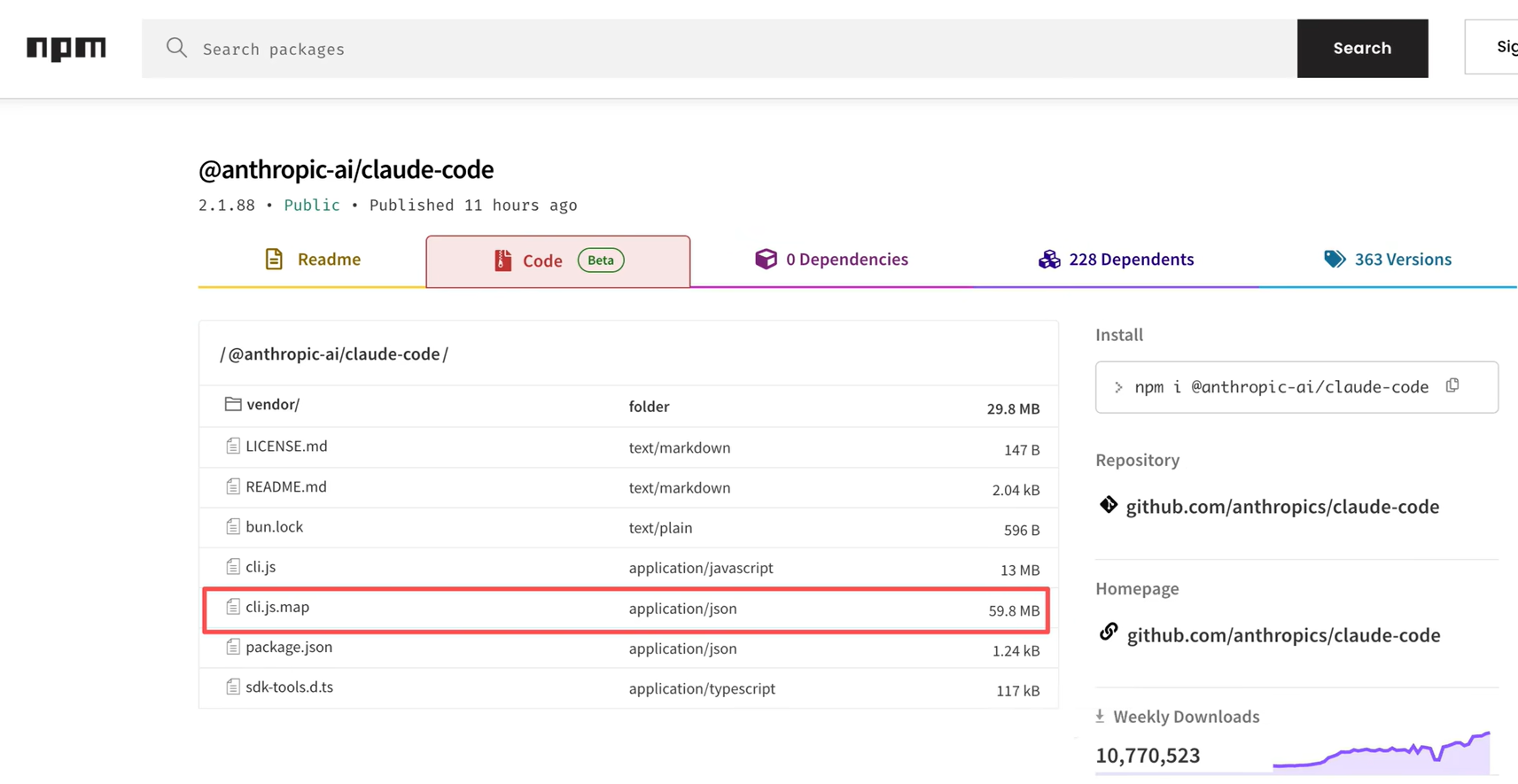Viewport: 1518px width, 784px height.
Task: Click the @anthropic-ai/claude-code path breadcrumb
Action: pos(334,354)
